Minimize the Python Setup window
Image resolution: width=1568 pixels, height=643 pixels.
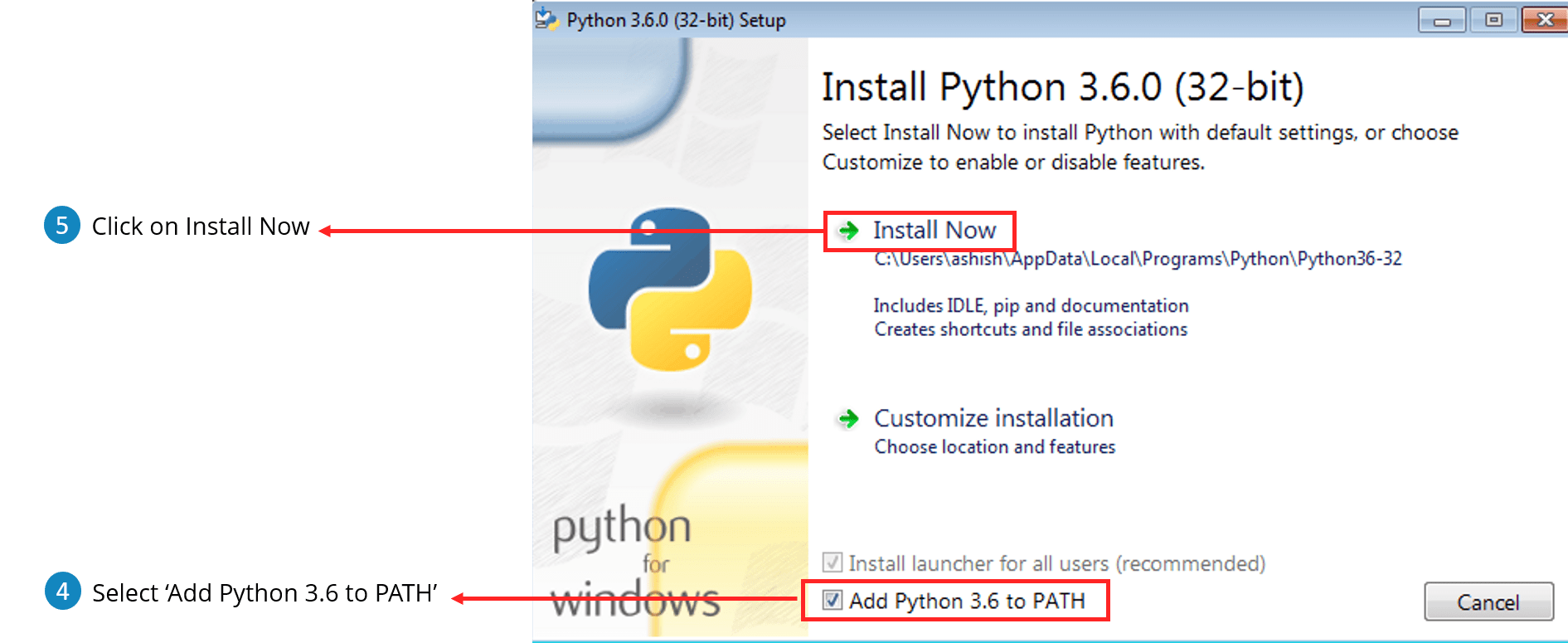tap(1442, 20)
